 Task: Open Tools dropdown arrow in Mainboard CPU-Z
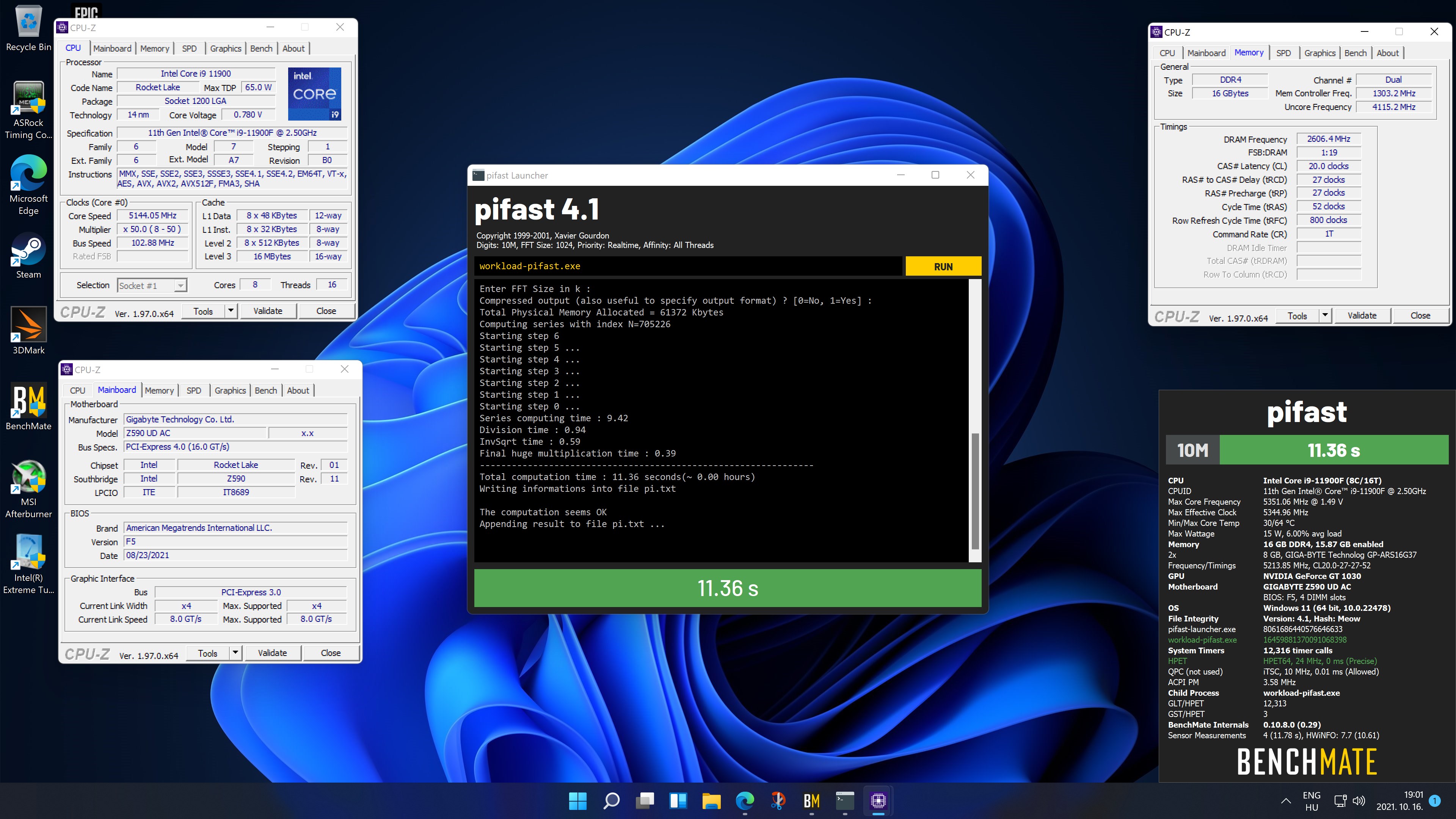point(235,652)
